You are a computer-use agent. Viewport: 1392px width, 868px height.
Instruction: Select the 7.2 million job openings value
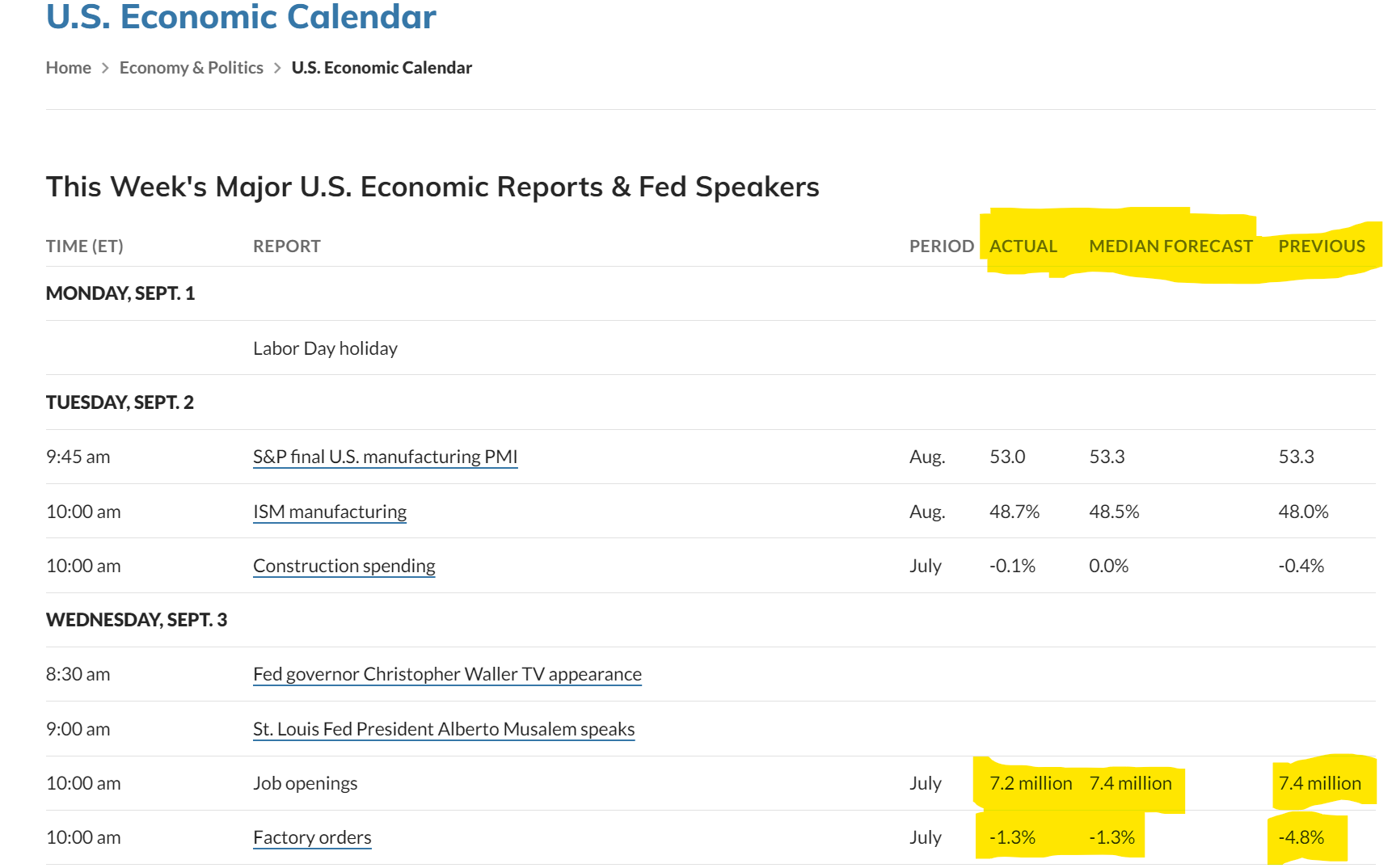coord(1031,783)
